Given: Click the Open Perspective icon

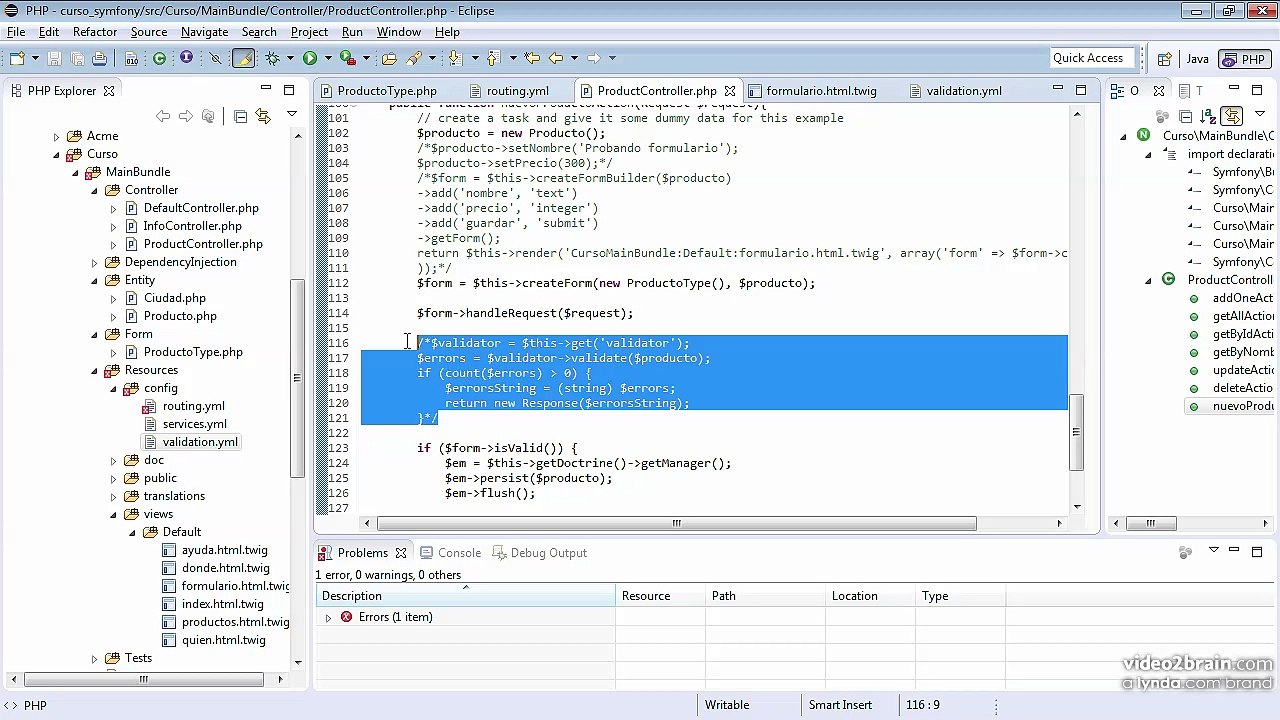Looking at the screenshot, I should tap(1164, 58).
